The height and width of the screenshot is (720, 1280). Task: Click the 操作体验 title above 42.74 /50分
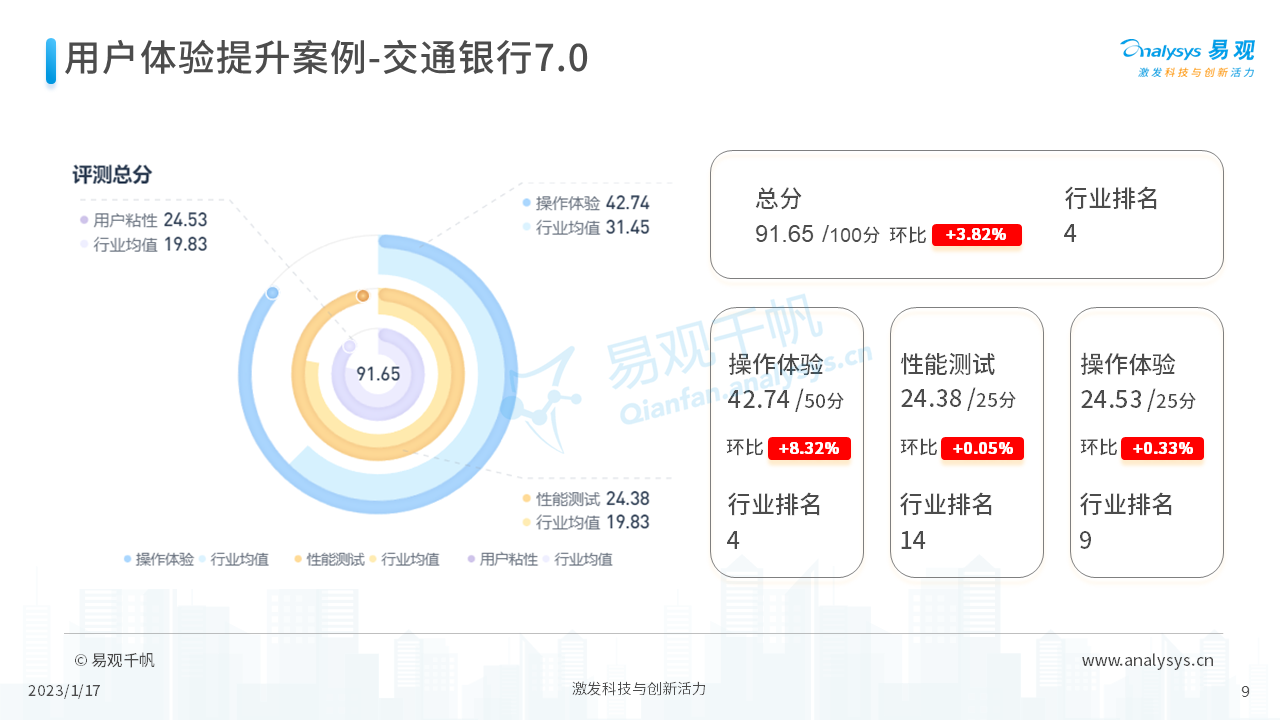click(x=776, y=364)
